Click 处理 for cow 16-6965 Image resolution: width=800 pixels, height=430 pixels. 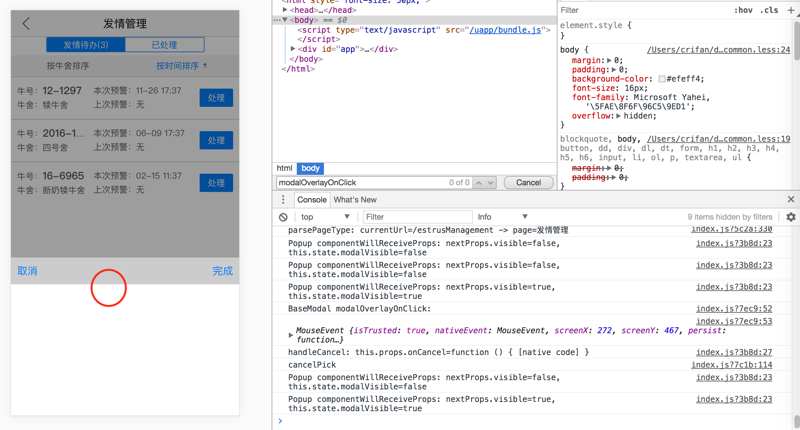point(216,183)
